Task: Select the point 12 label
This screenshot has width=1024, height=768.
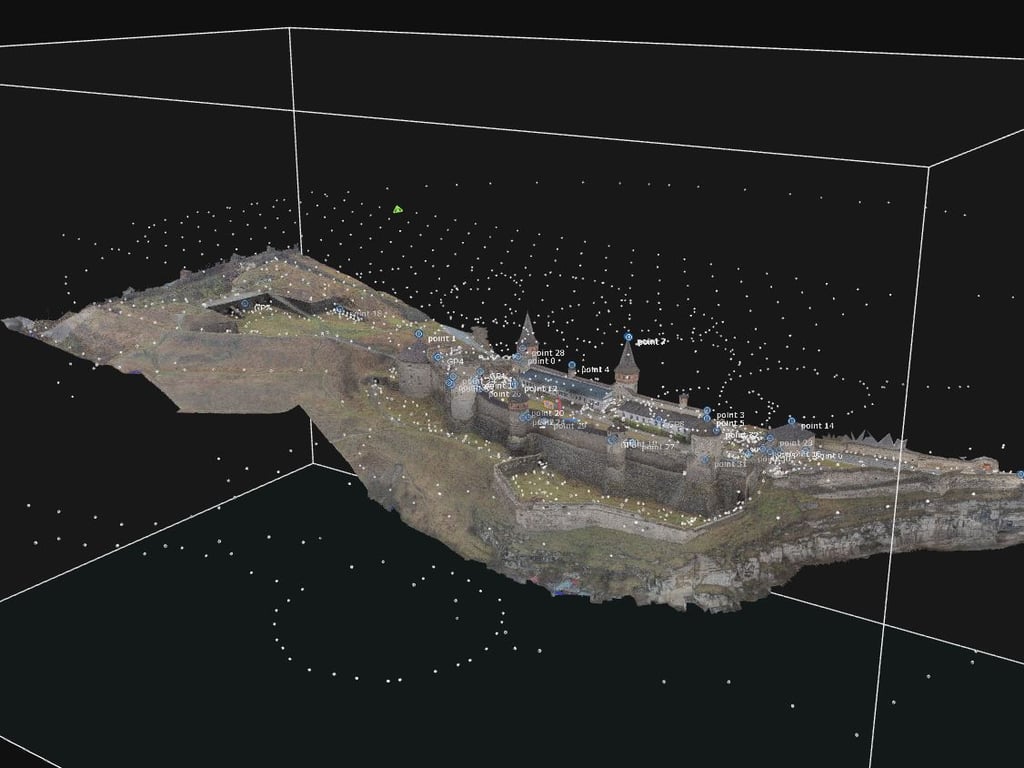Action: pyautogui.click(x=540, y=388)
